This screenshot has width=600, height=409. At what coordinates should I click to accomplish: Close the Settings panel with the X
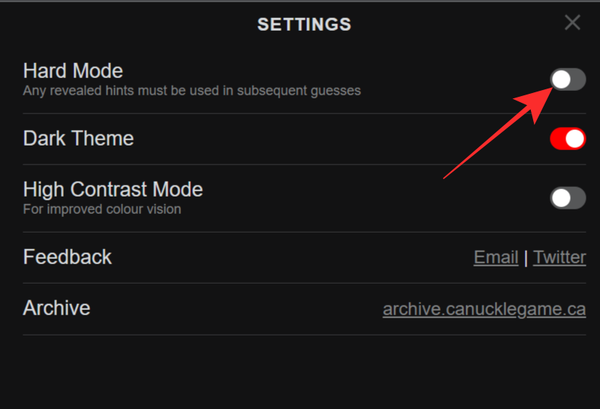(572, 23)
